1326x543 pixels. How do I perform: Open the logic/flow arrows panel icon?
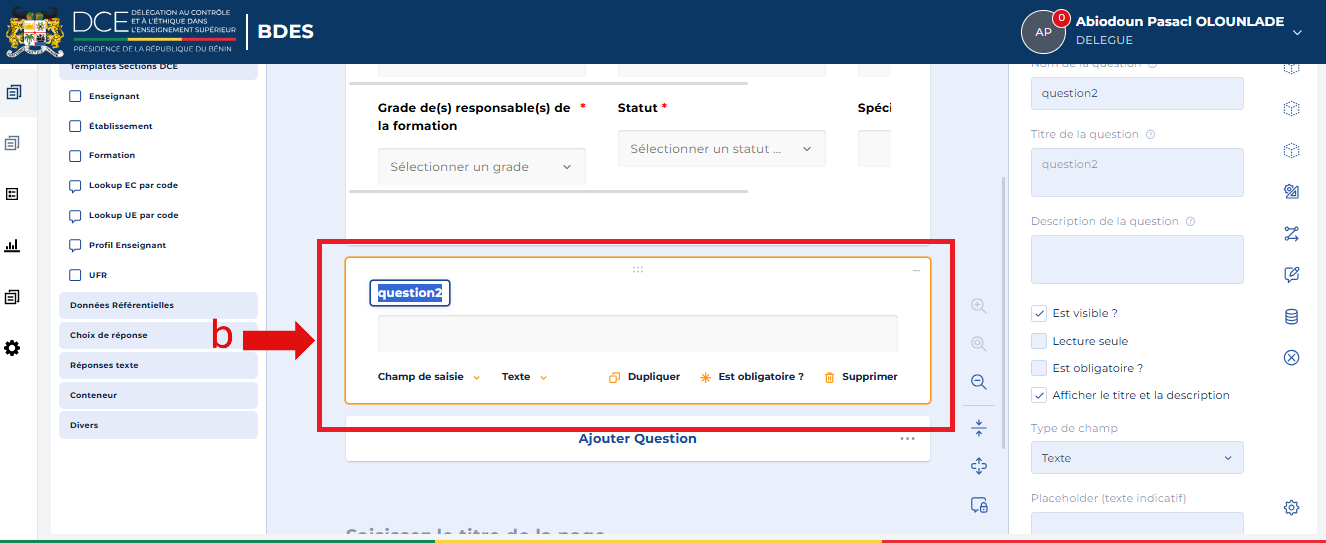click(x=1291, y=234)
